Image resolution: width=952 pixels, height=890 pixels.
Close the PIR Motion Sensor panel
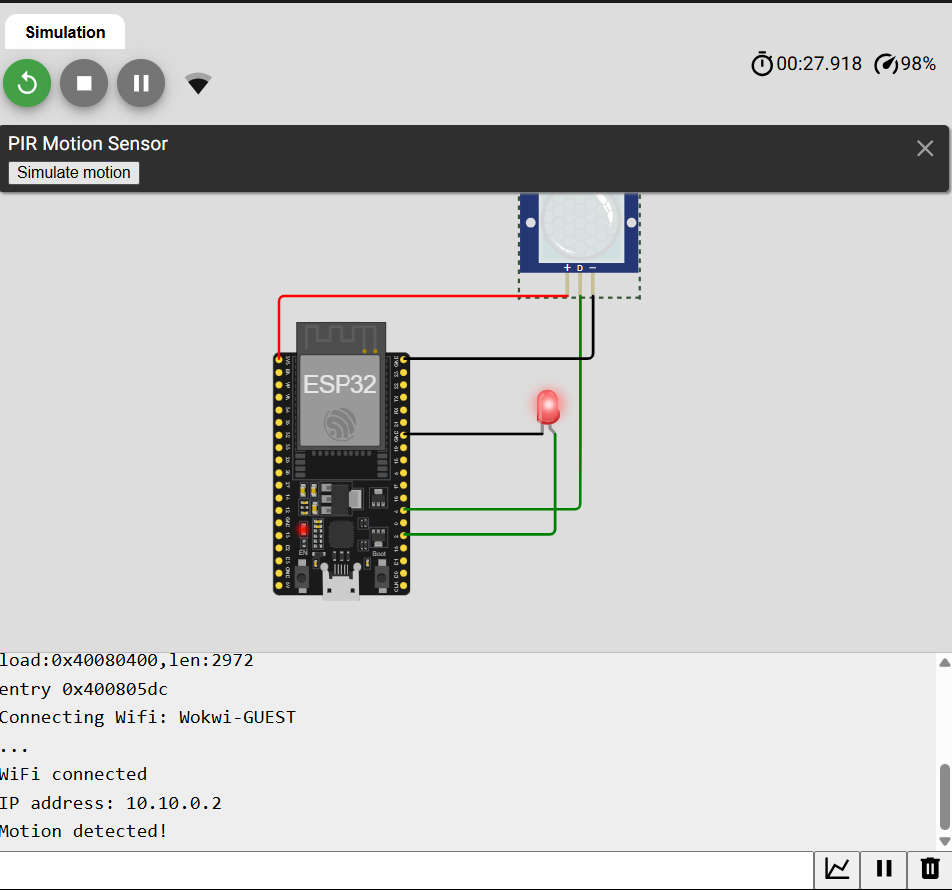[924, 147]
